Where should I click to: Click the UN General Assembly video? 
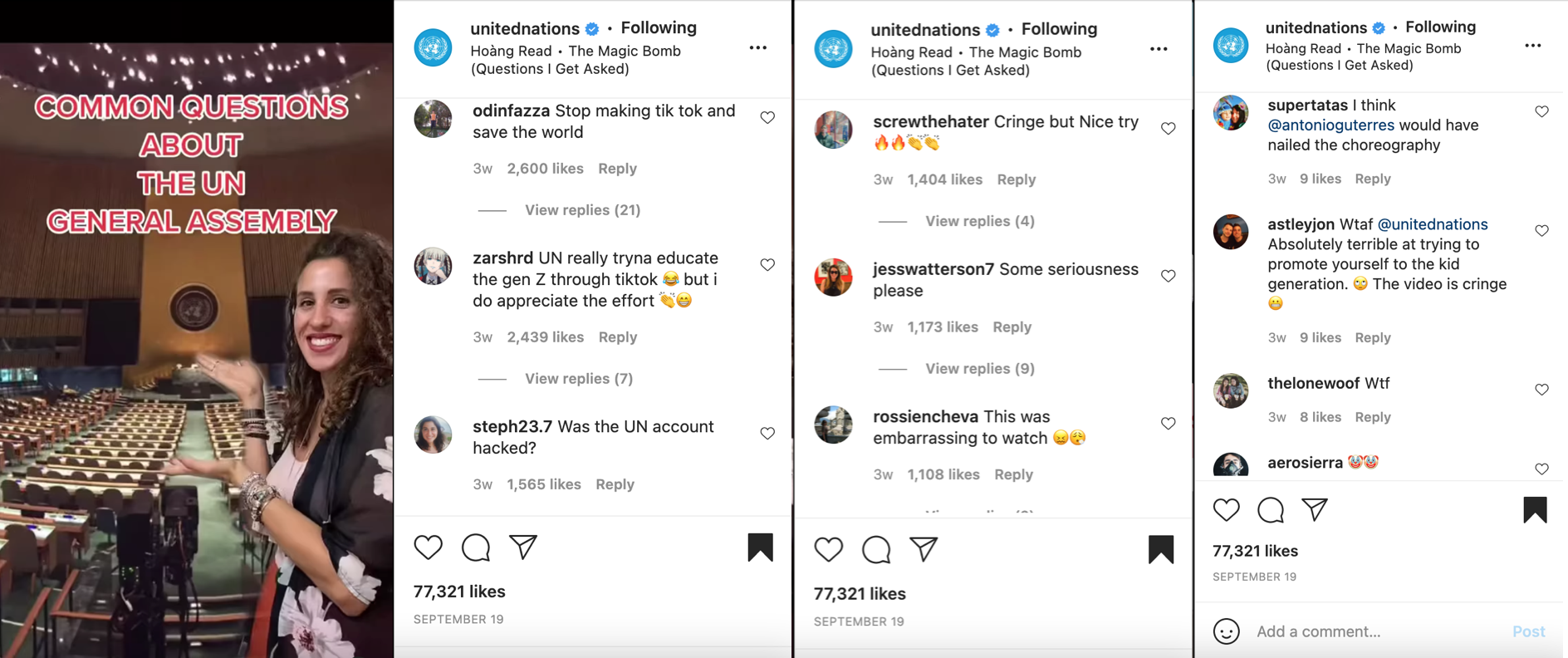(x=197, y=349)
